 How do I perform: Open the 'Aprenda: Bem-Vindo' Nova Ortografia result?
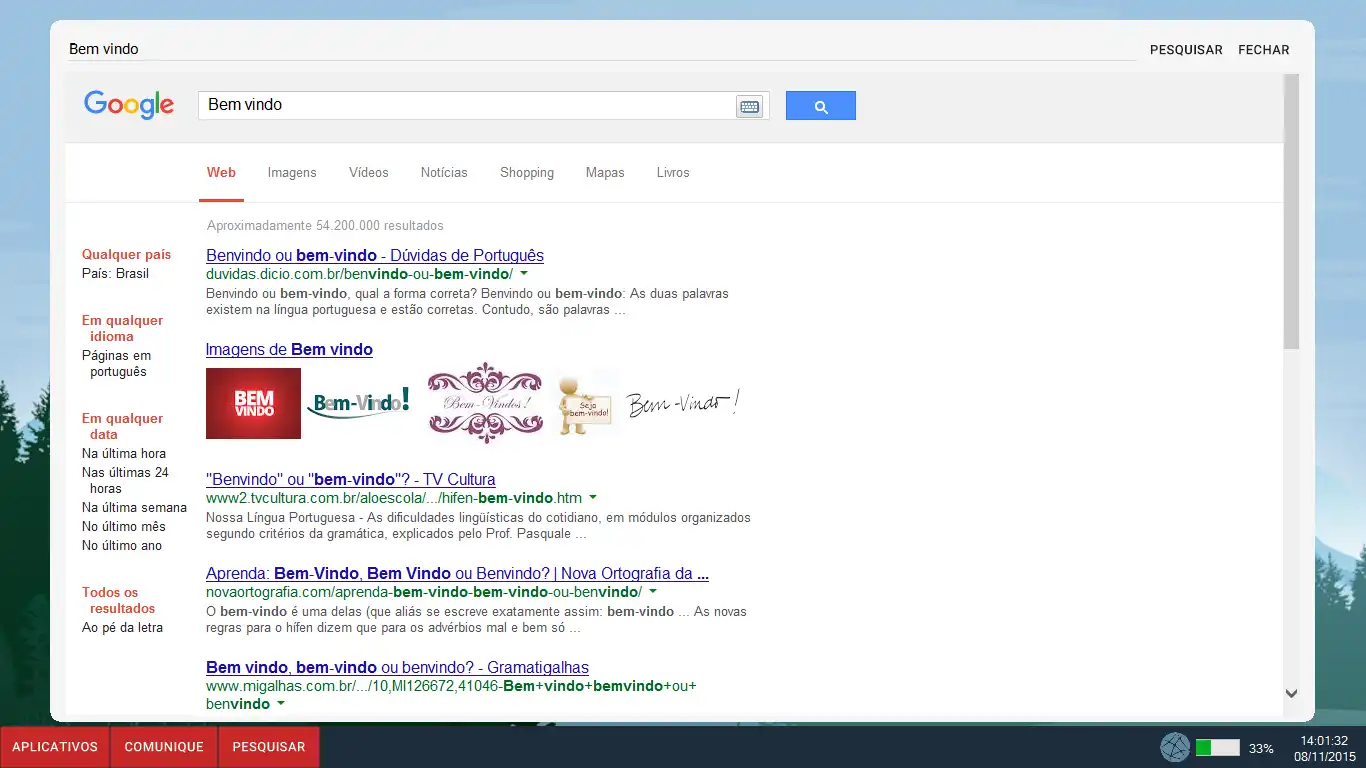point(458,573)
